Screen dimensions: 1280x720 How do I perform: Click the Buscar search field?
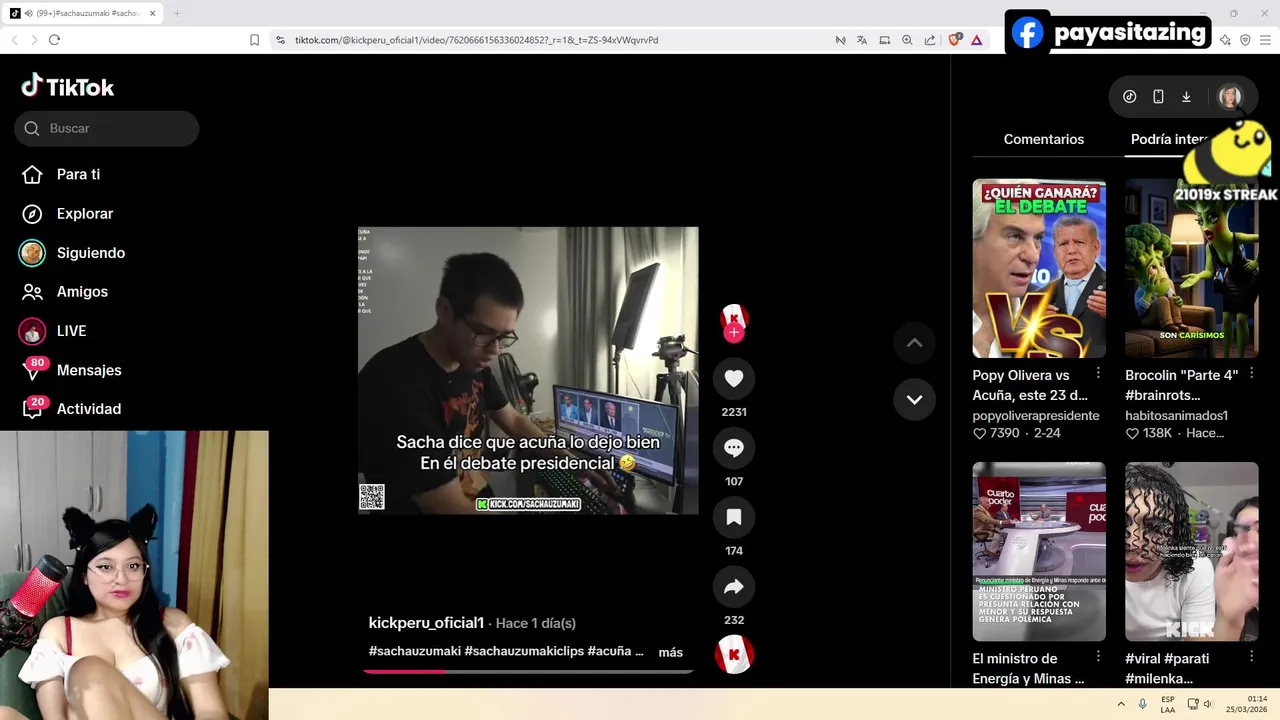[107, 128]
